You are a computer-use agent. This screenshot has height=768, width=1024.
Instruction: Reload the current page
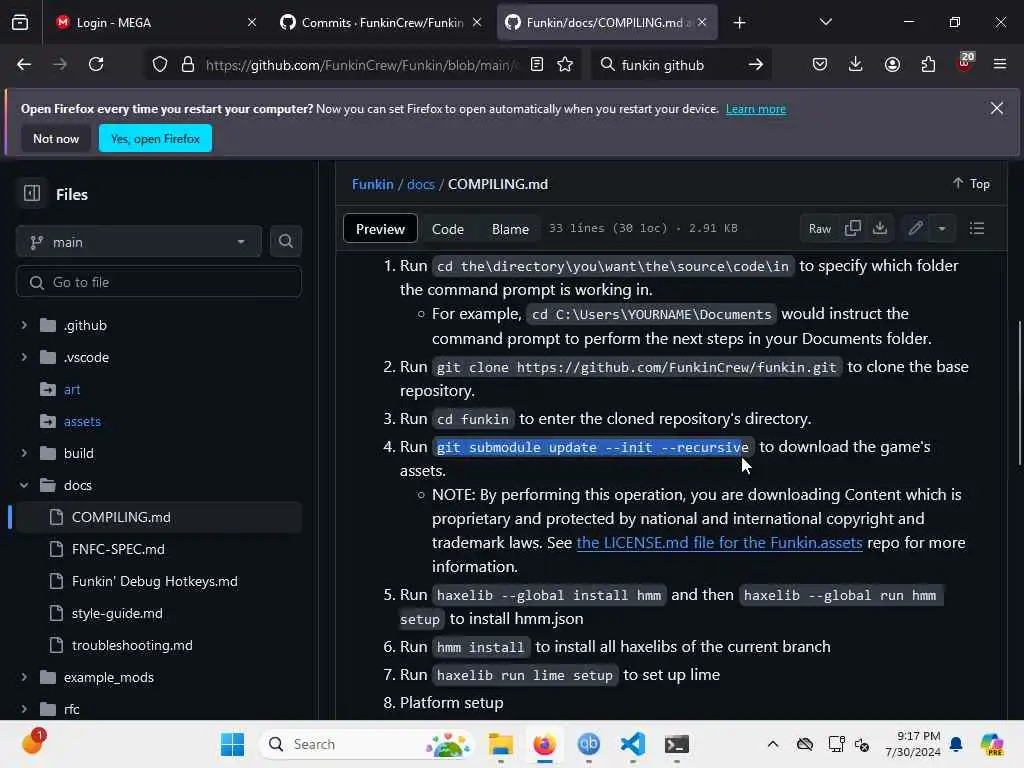click(x=96, y=64)
